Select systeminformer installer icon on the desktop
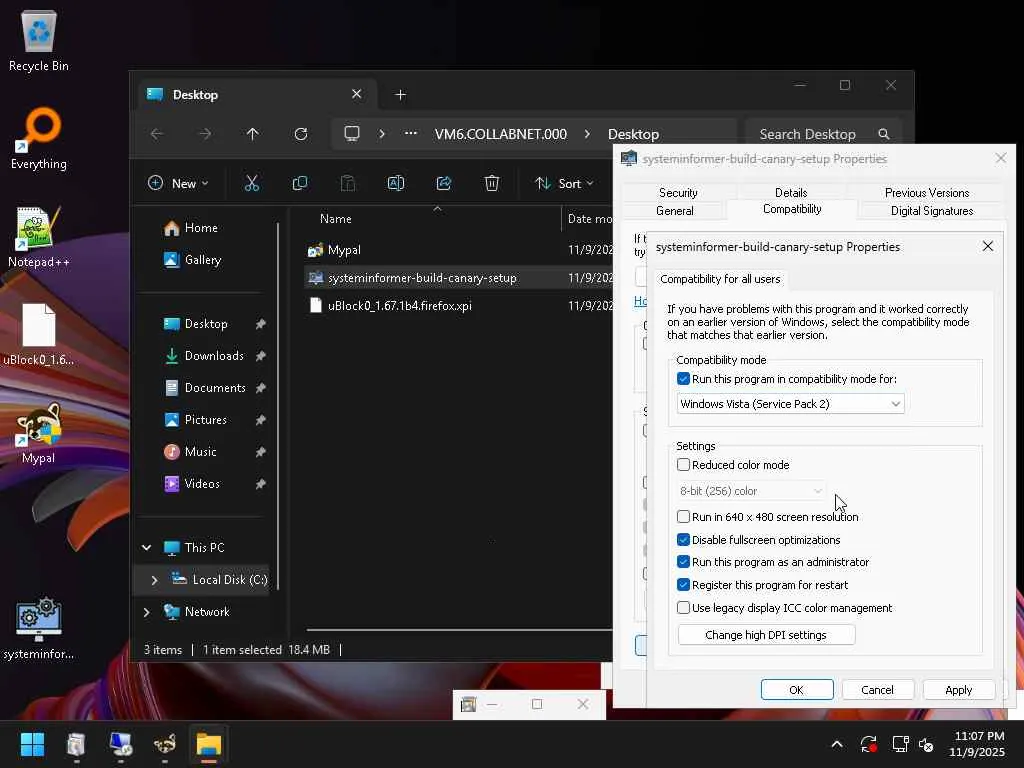 [x=39, y=628]
